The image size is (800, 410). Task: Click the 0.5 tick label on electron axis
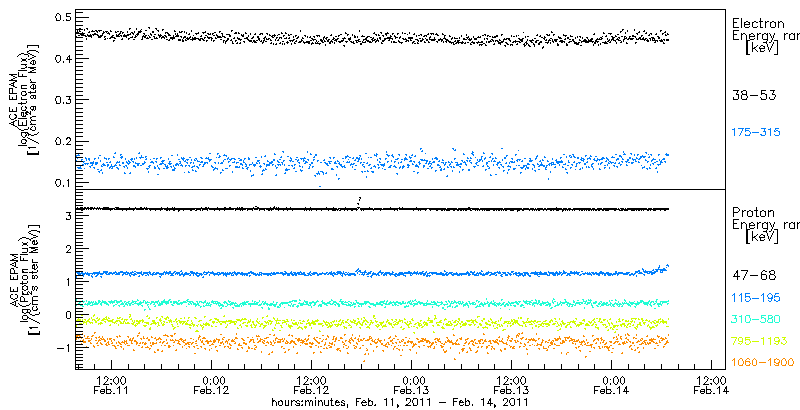pyautogui.click(x=61, y=17)
